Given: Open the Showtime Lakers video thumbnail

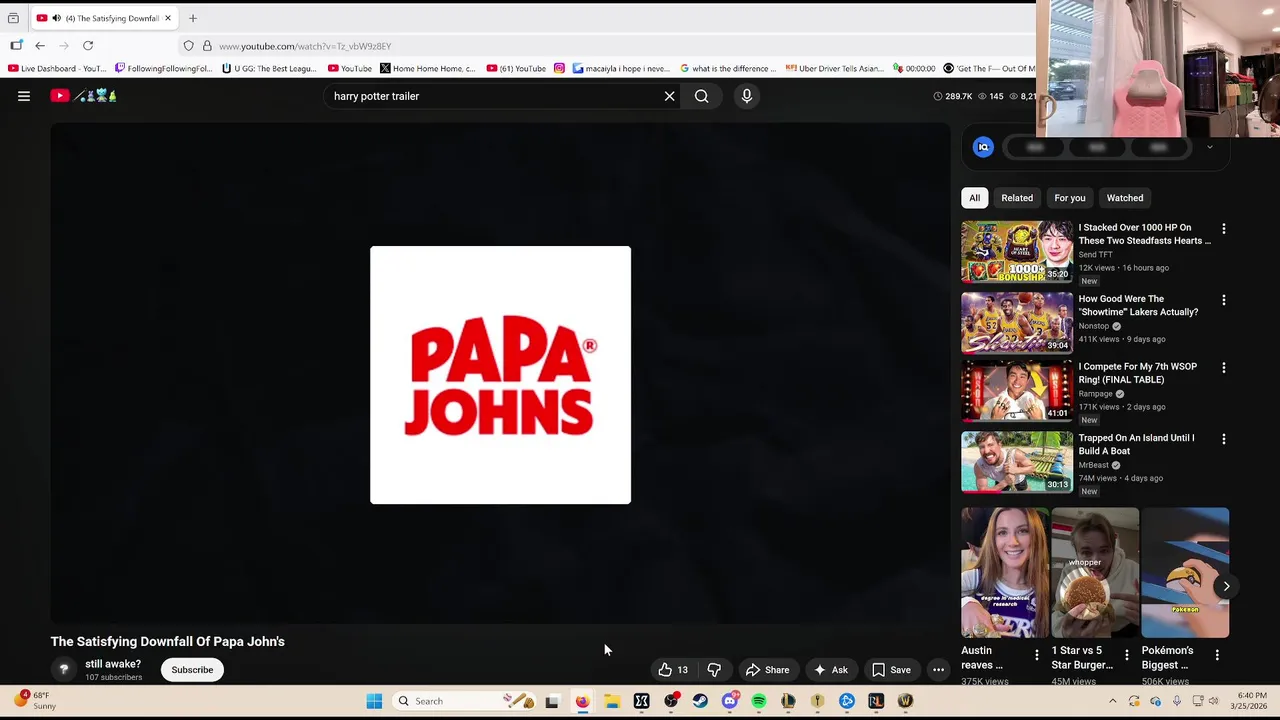Looking at the screenshot, I should point(1017,323).
